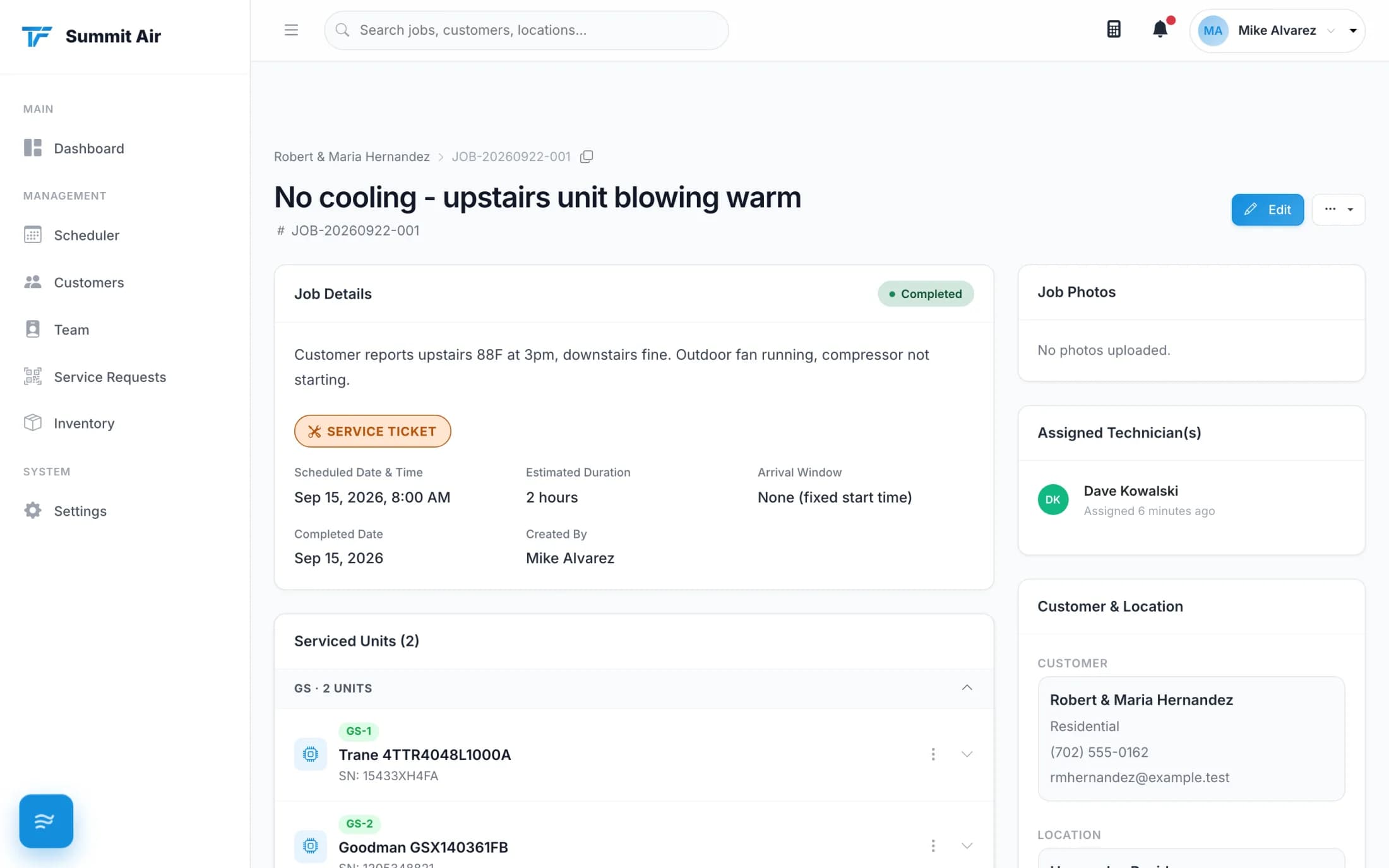This screenshot has height=868, width=1389.
Task: Expand the Goodman GSX140361FB unit row
Action: point(967,846)
